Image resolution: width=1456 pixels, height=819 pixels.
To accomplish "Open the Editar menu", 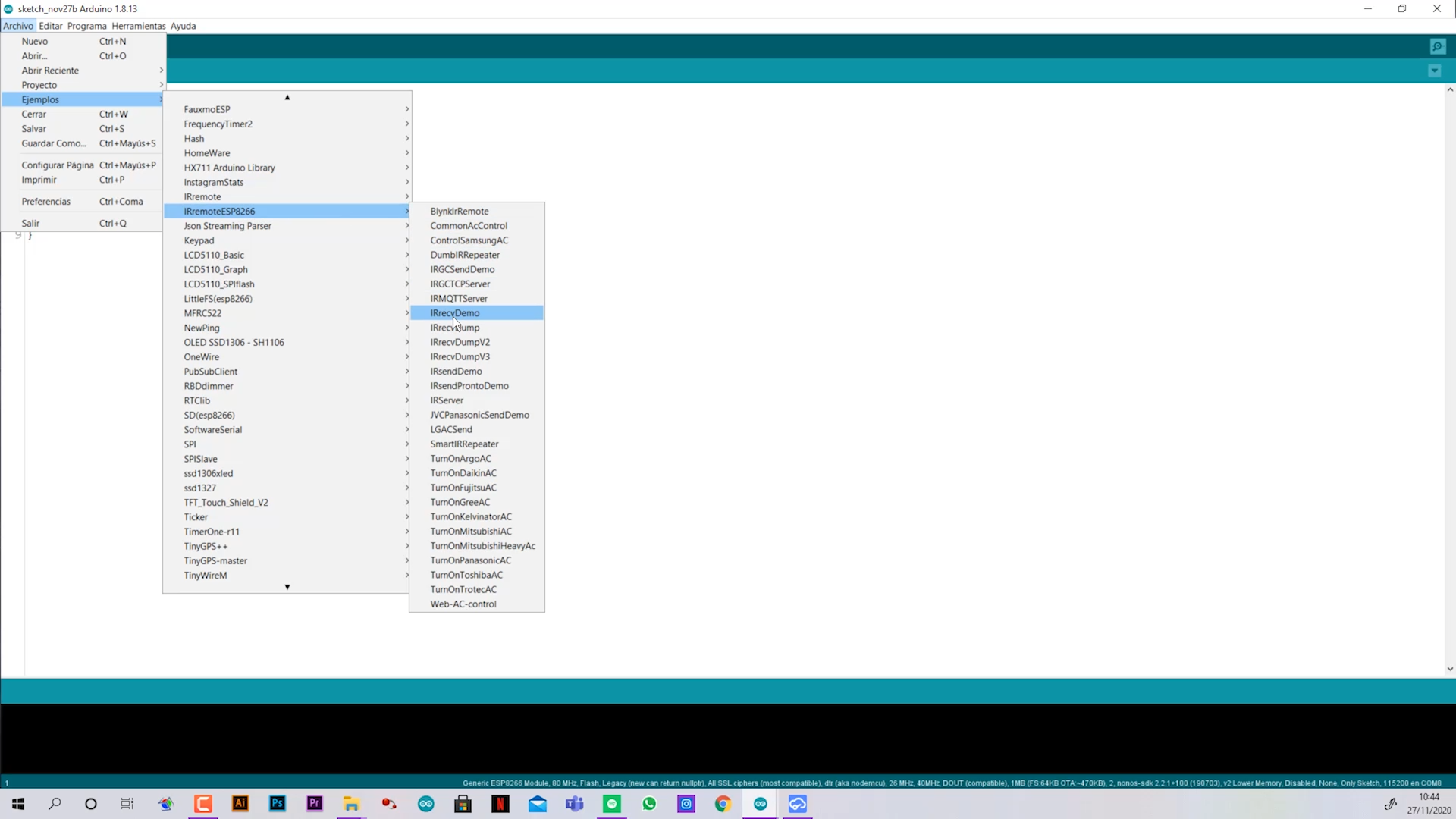I will [51, 26].
